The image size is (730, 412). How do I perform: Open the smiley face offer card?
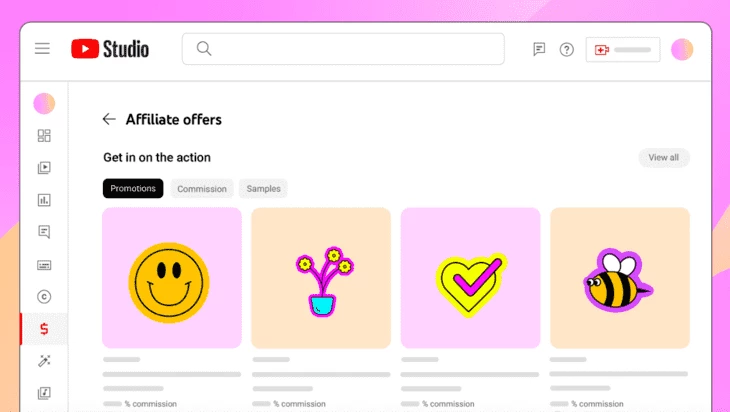(x=172, y=278)
